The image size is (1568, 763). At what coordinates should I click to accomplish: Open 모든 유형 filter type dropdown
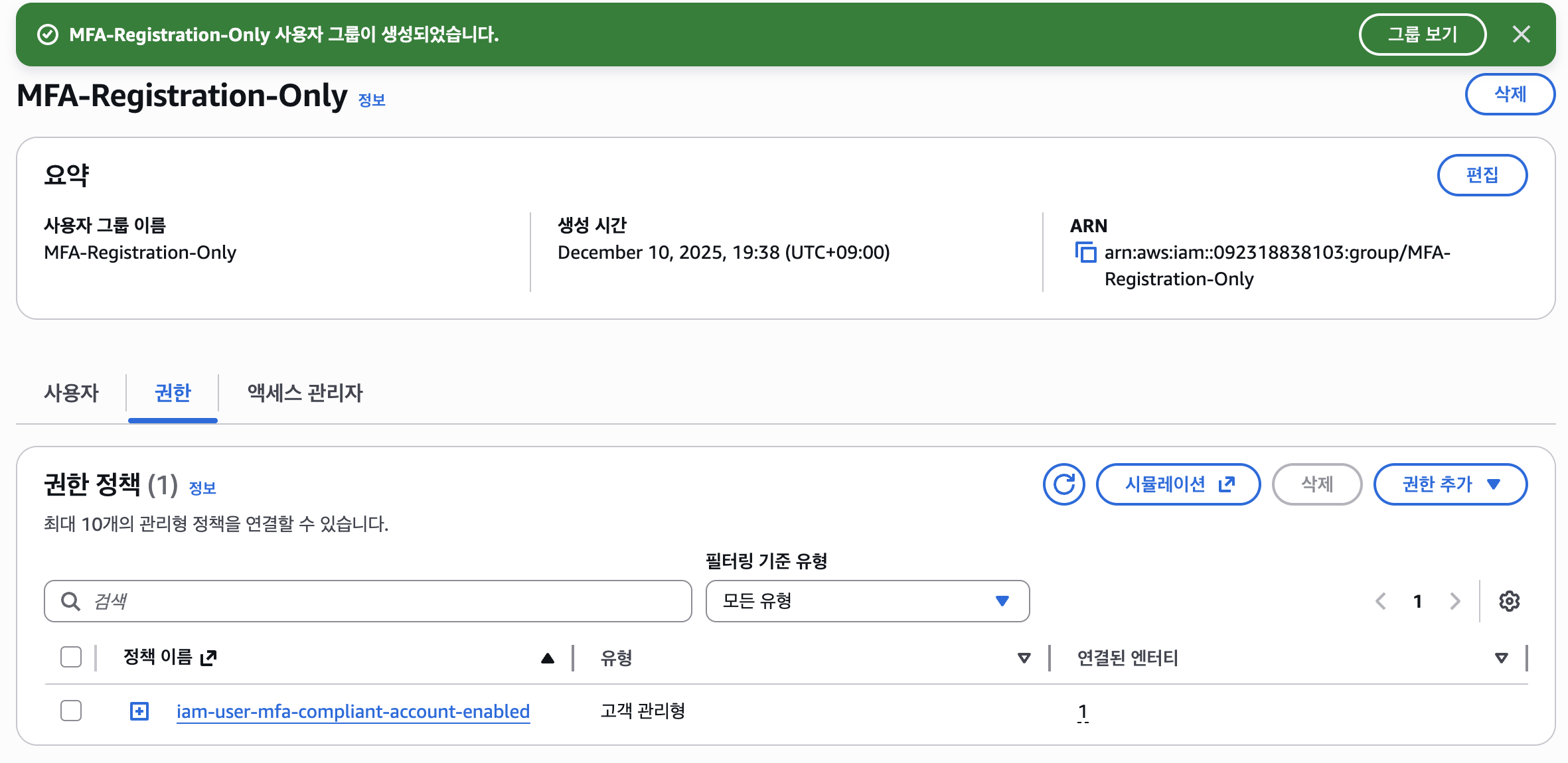pos(867,601)
